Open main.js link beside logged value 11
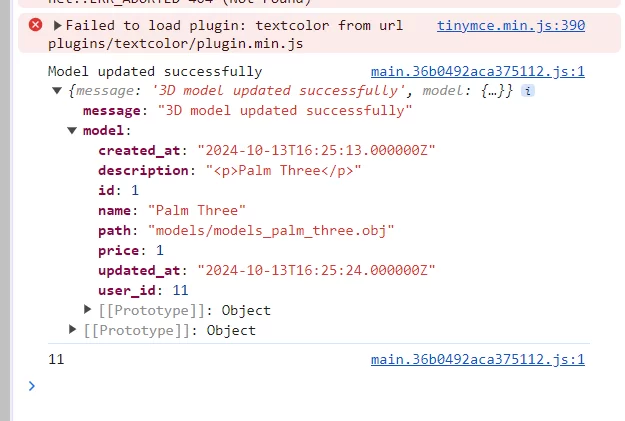Screen dimensions: 625x421 [478, 360]
